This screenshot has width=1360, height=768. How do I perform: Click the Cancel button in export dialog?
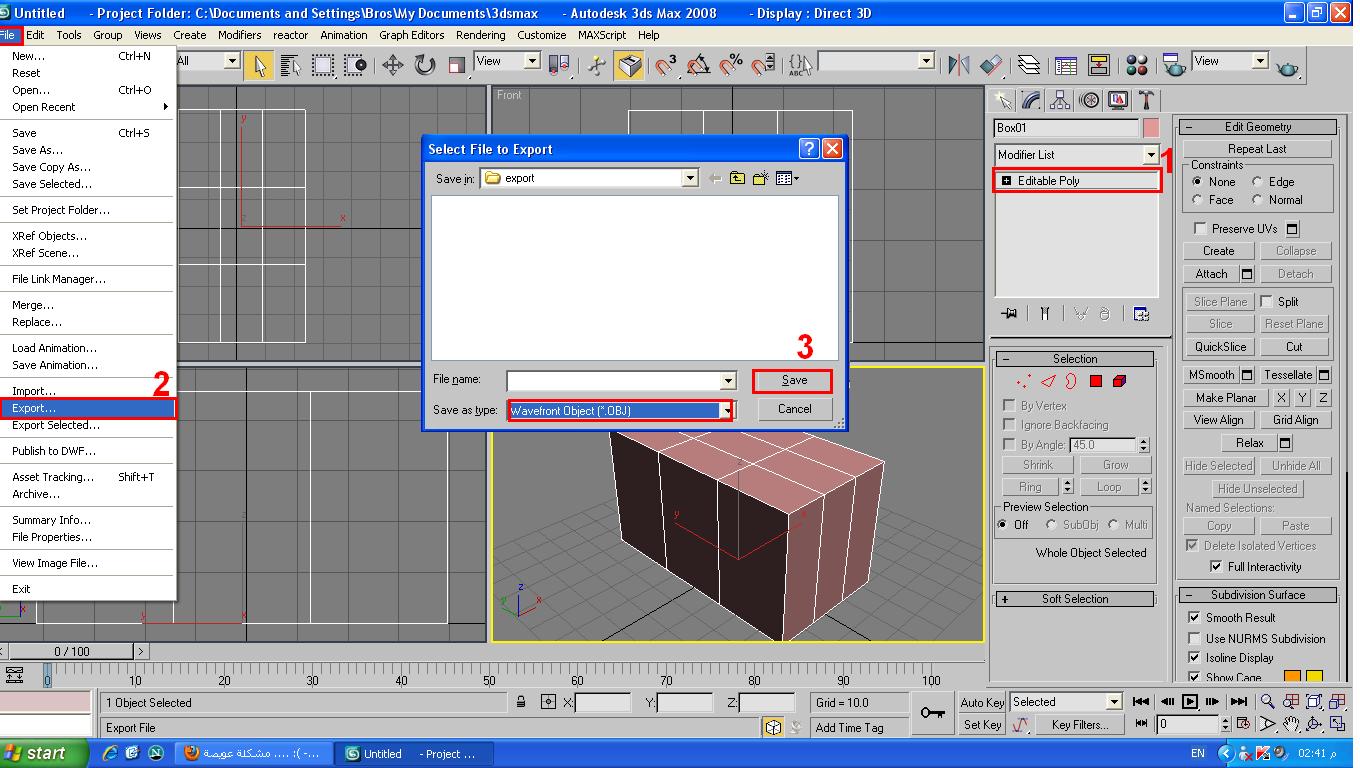794,409
